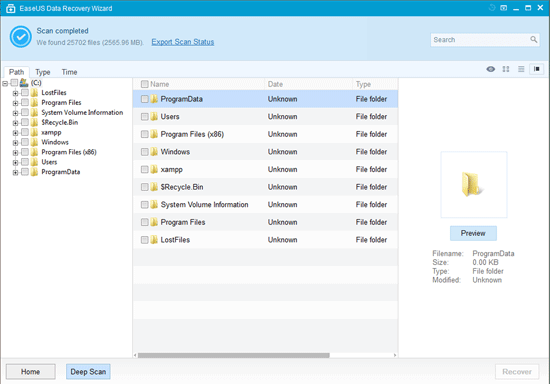Image resolution: width=550 pixels, height=385 pixels.
Task: Click the System Volume Information folder icon in tree
Action: tap(34, 112)
